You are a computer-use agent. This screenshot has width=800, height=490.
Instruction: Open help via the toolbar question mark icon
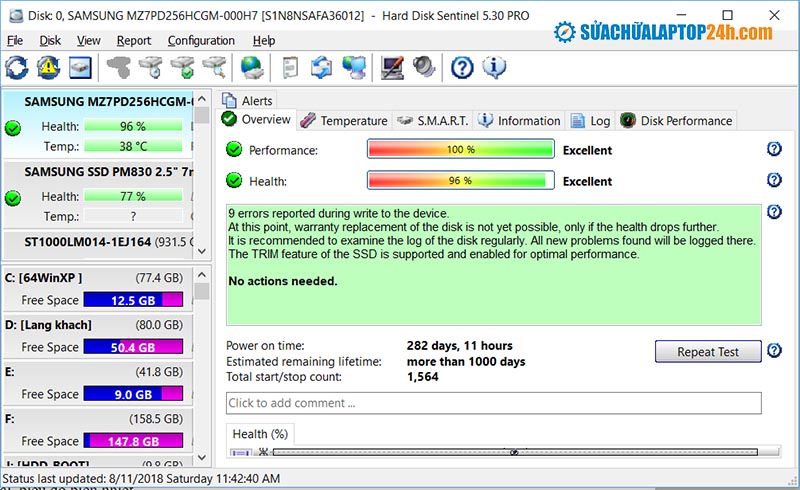461,67
